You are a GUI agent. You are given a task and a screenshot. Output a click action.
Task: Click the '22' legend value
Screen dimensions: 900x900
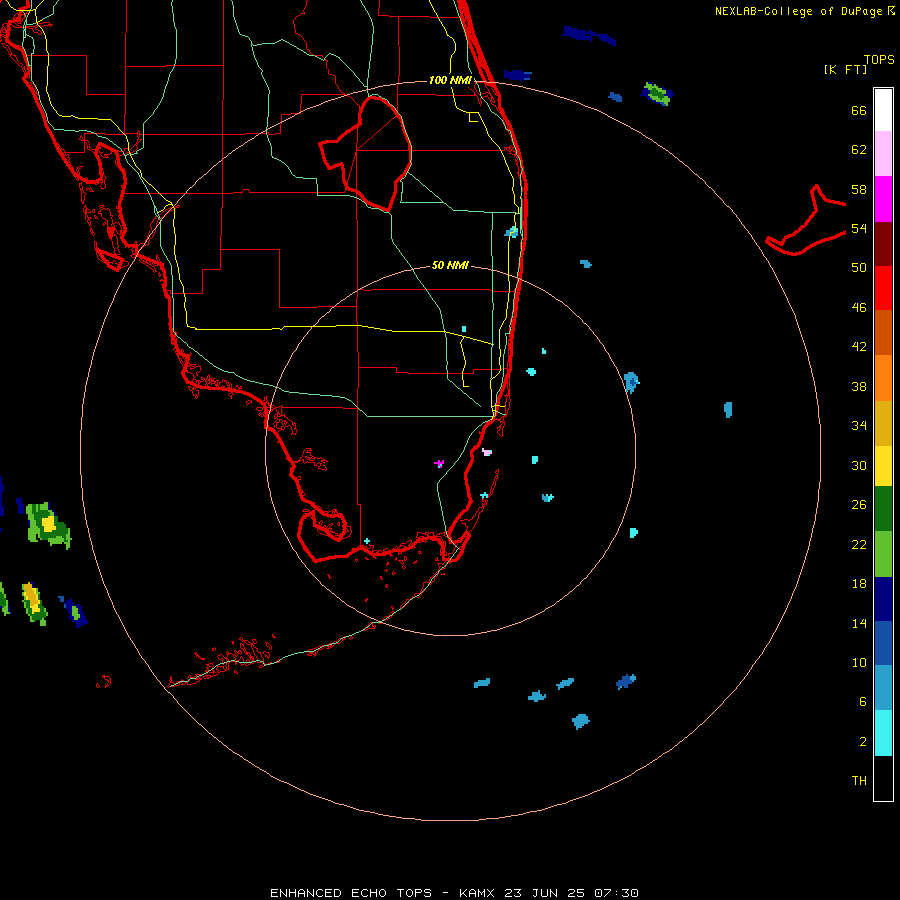(x=859, y=545)
